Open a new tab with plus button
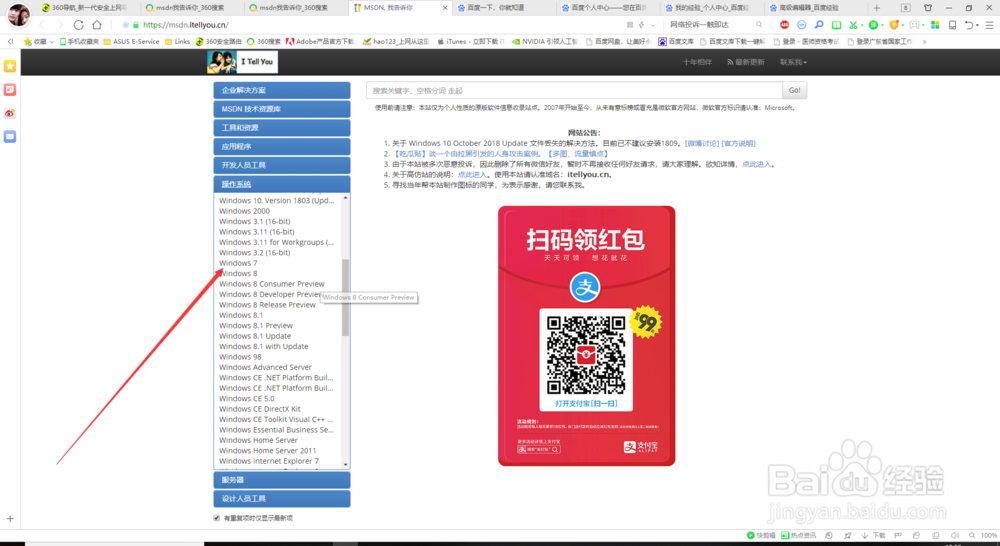 coord(877,8)
